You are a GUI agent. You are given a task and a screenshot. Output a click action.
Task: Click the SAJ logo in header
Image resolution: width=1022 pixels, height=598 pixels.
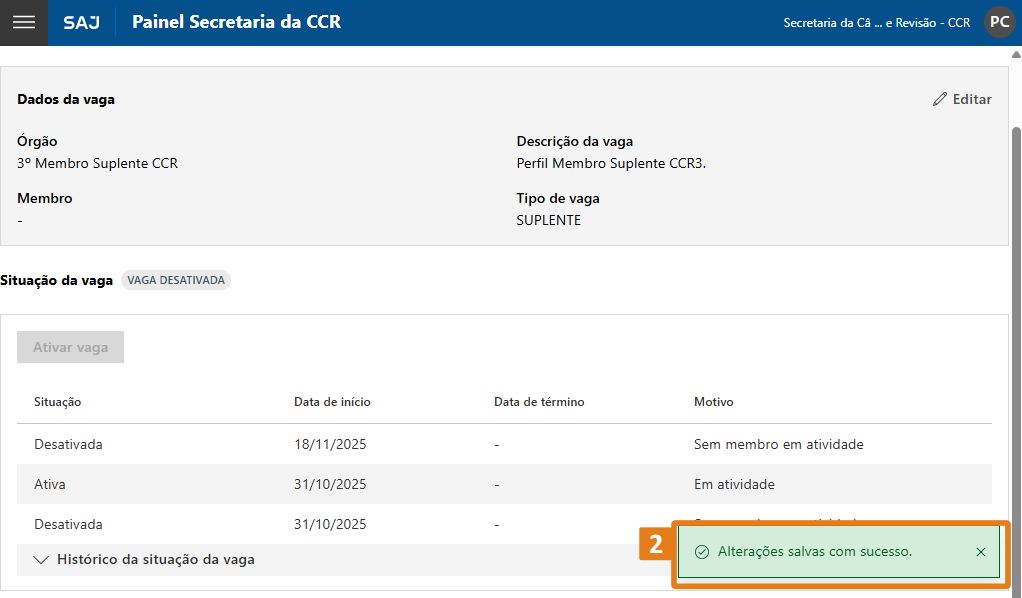[x=81, y=22]
